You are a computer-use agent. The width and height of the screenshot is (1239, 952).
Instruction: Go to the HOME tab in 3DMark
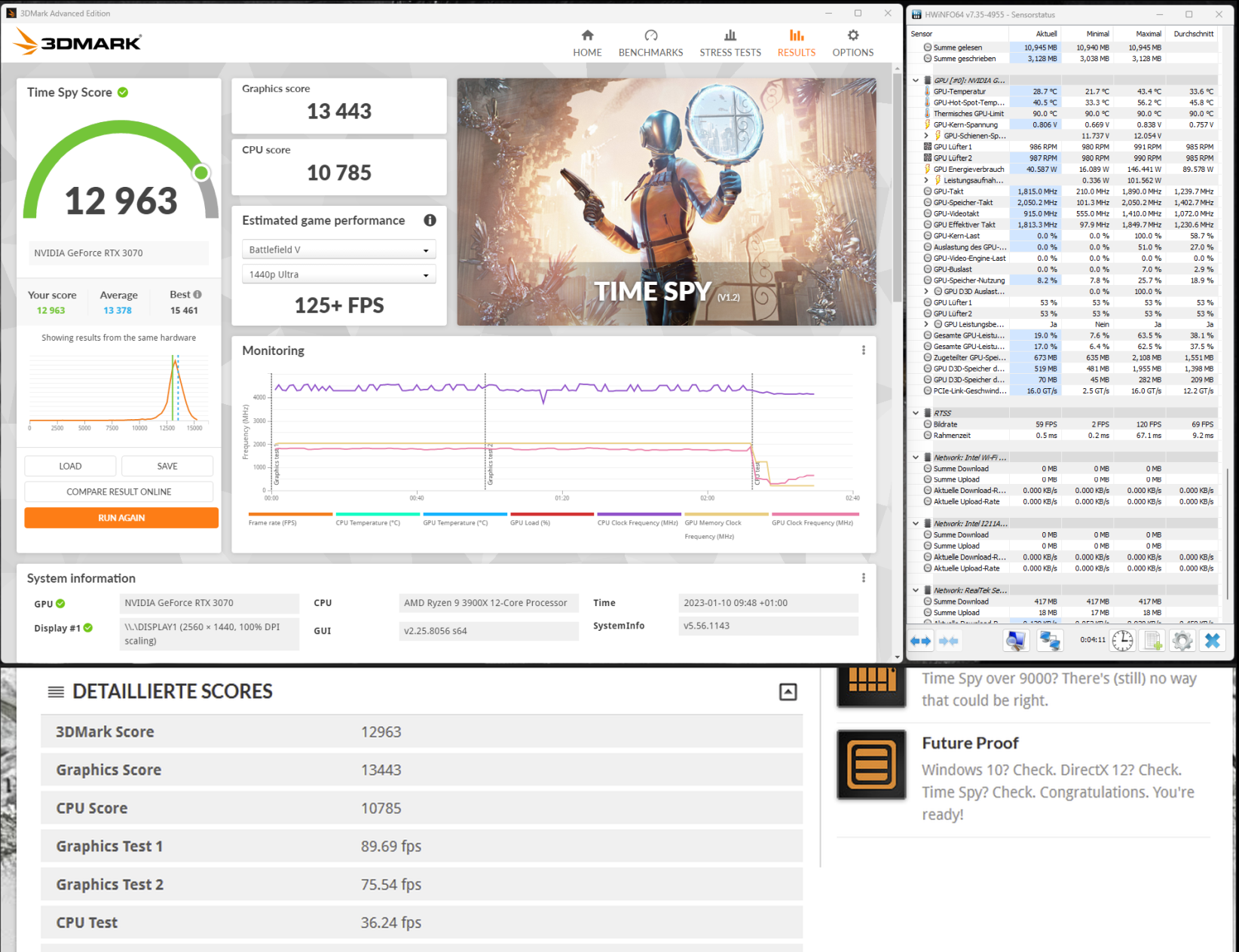[x=587, y=43]
